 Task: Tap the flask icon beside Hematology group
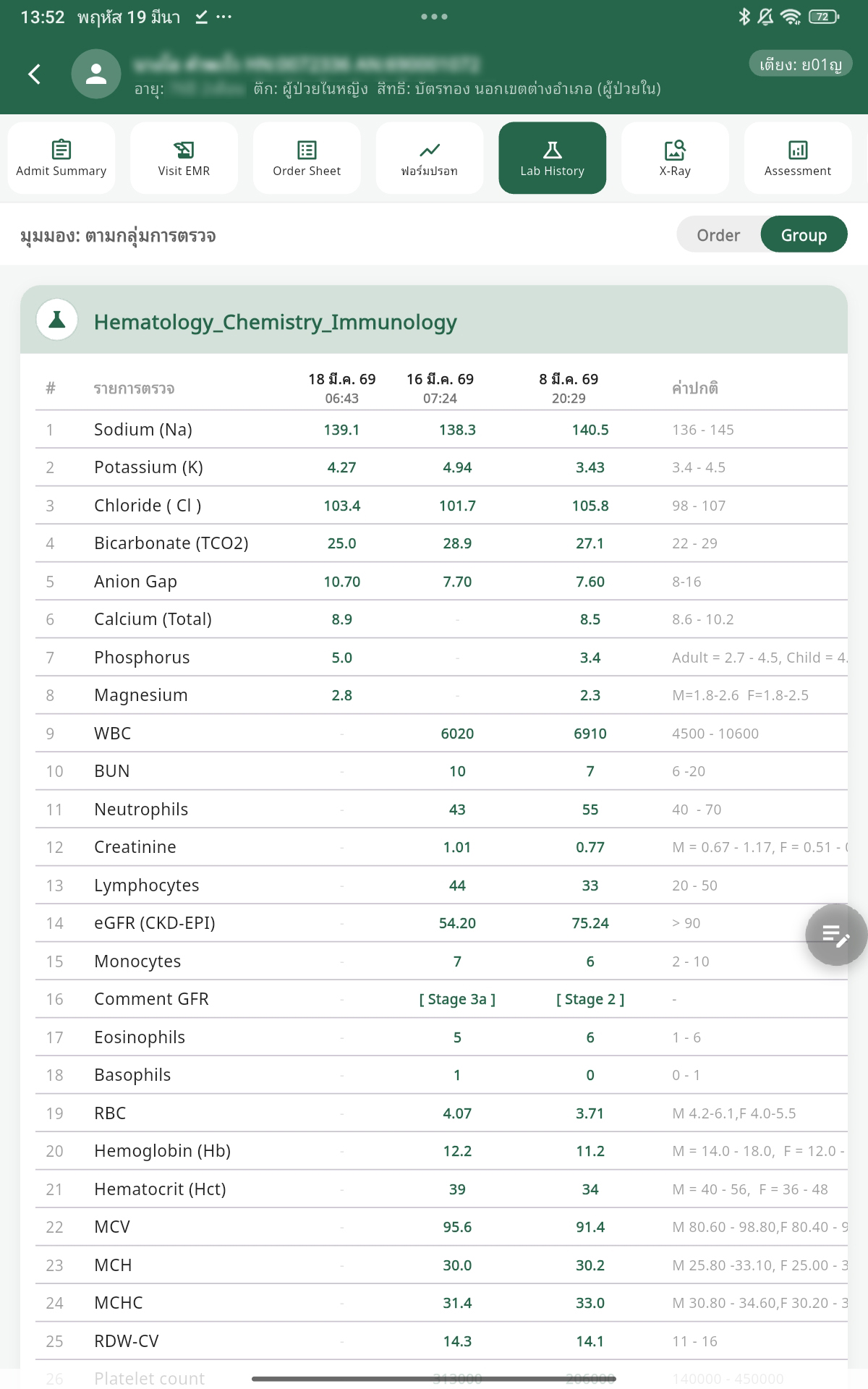click(x=57, y=320)
